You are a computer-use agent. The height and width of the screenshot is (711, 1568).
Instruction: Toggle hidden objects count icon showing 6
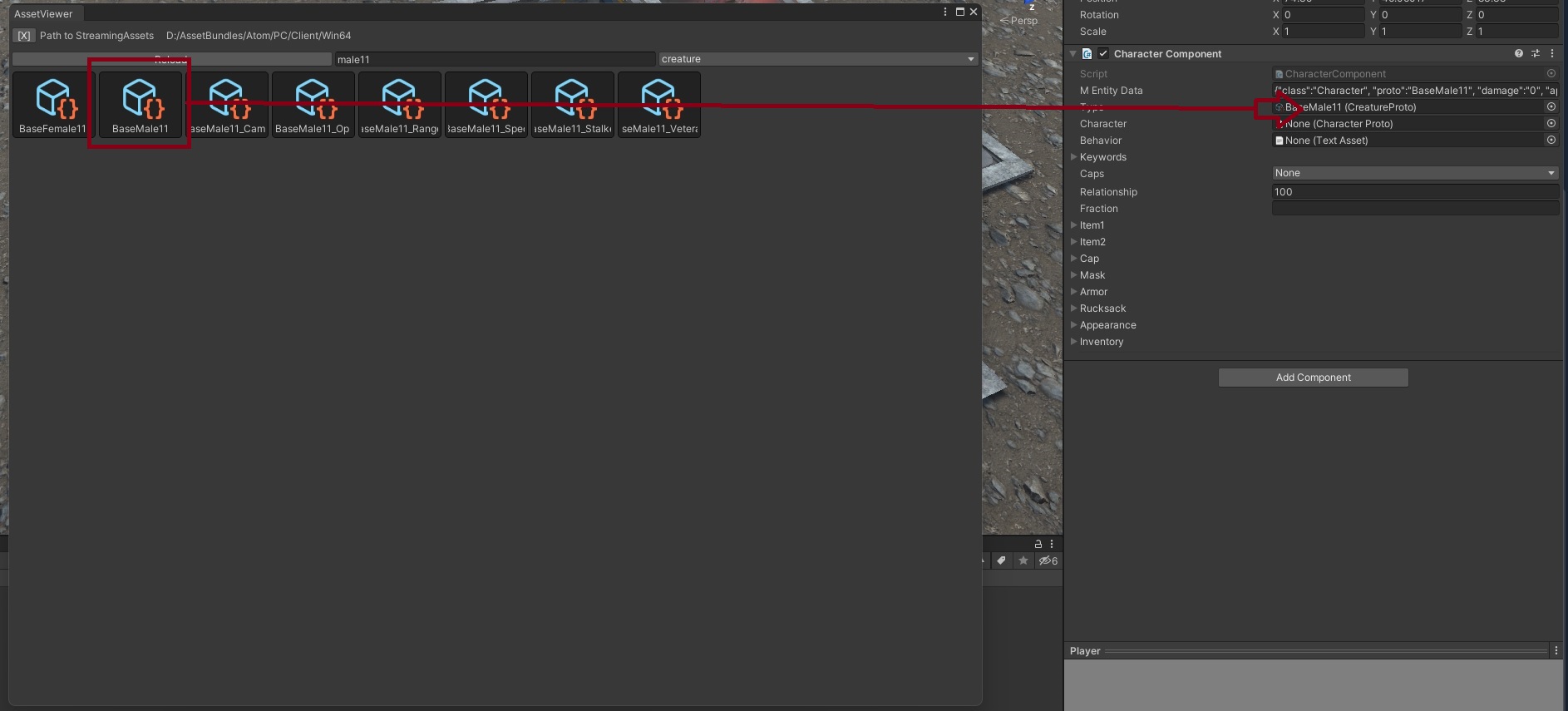point(1048,560)
